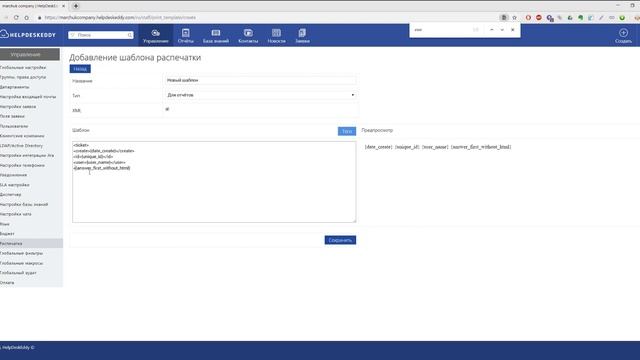Viewport: 640px width, 360px height.
Task: Click the blue Теги button
Action: (347, 131)
